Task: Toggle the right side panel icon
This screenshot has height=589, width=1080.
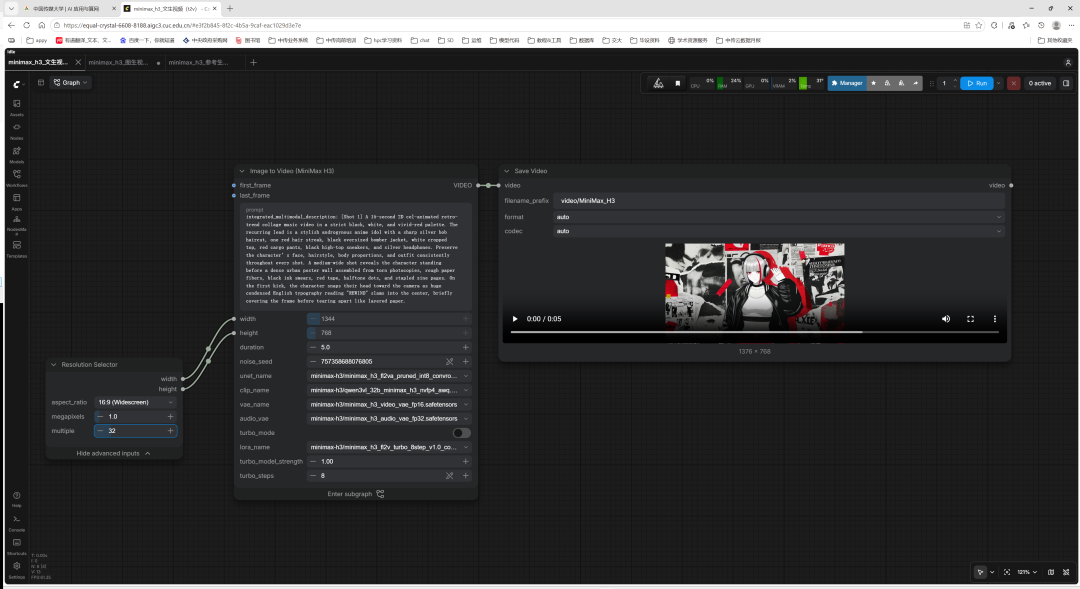Action: click(x=1066, y=83)
